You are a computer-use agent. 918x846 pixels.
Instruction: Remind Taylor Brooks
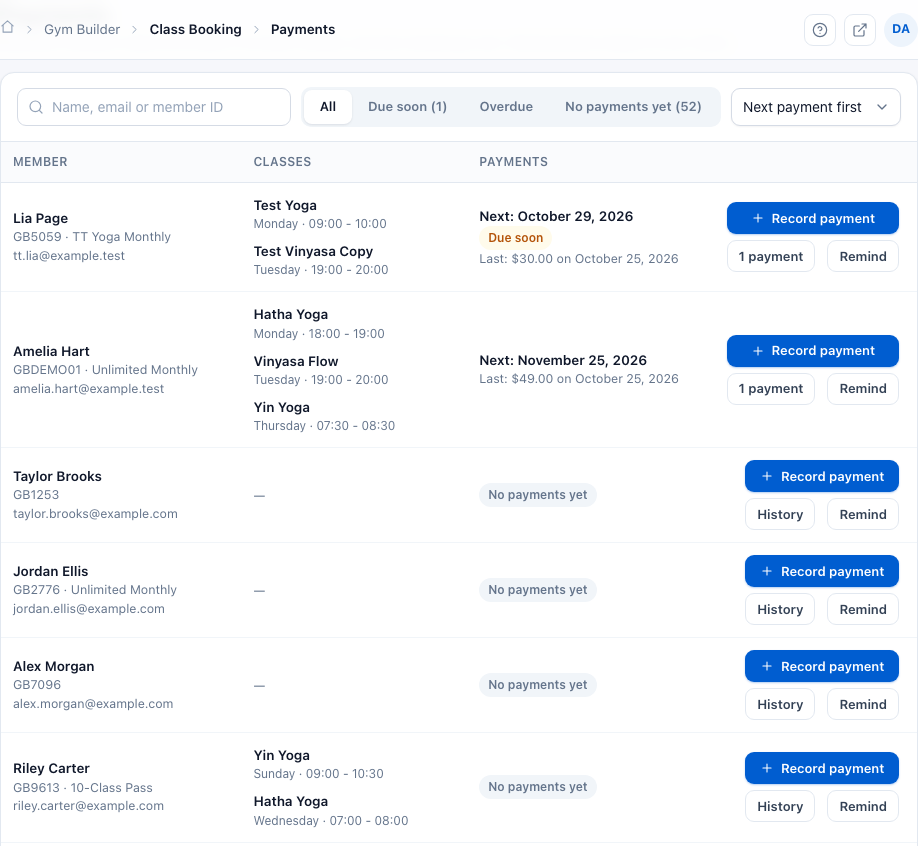pyautogui.click(x=862, y=515)
